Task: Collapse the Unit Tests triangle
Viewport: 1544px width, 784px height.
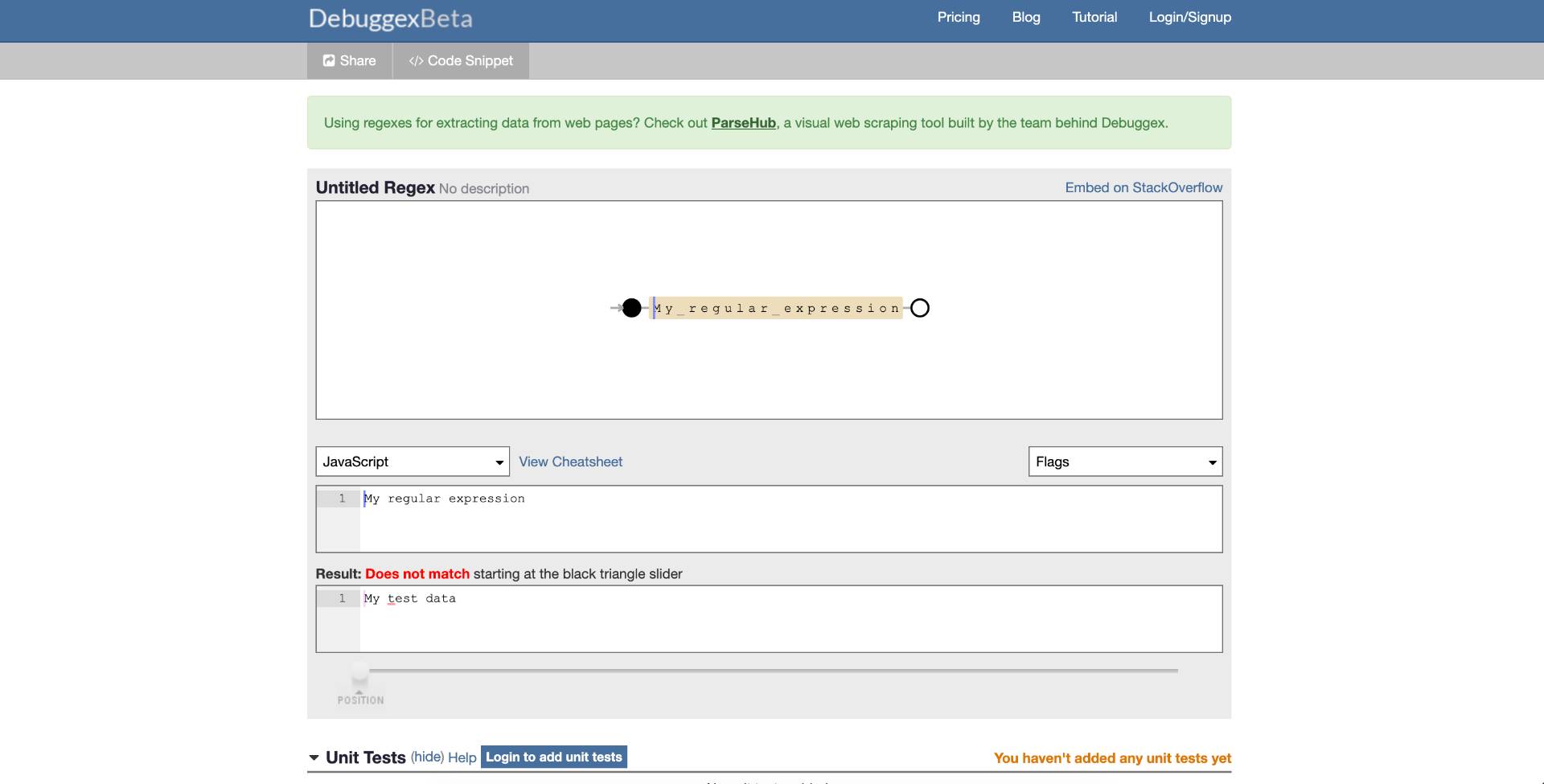Action: tap(314, 758)
